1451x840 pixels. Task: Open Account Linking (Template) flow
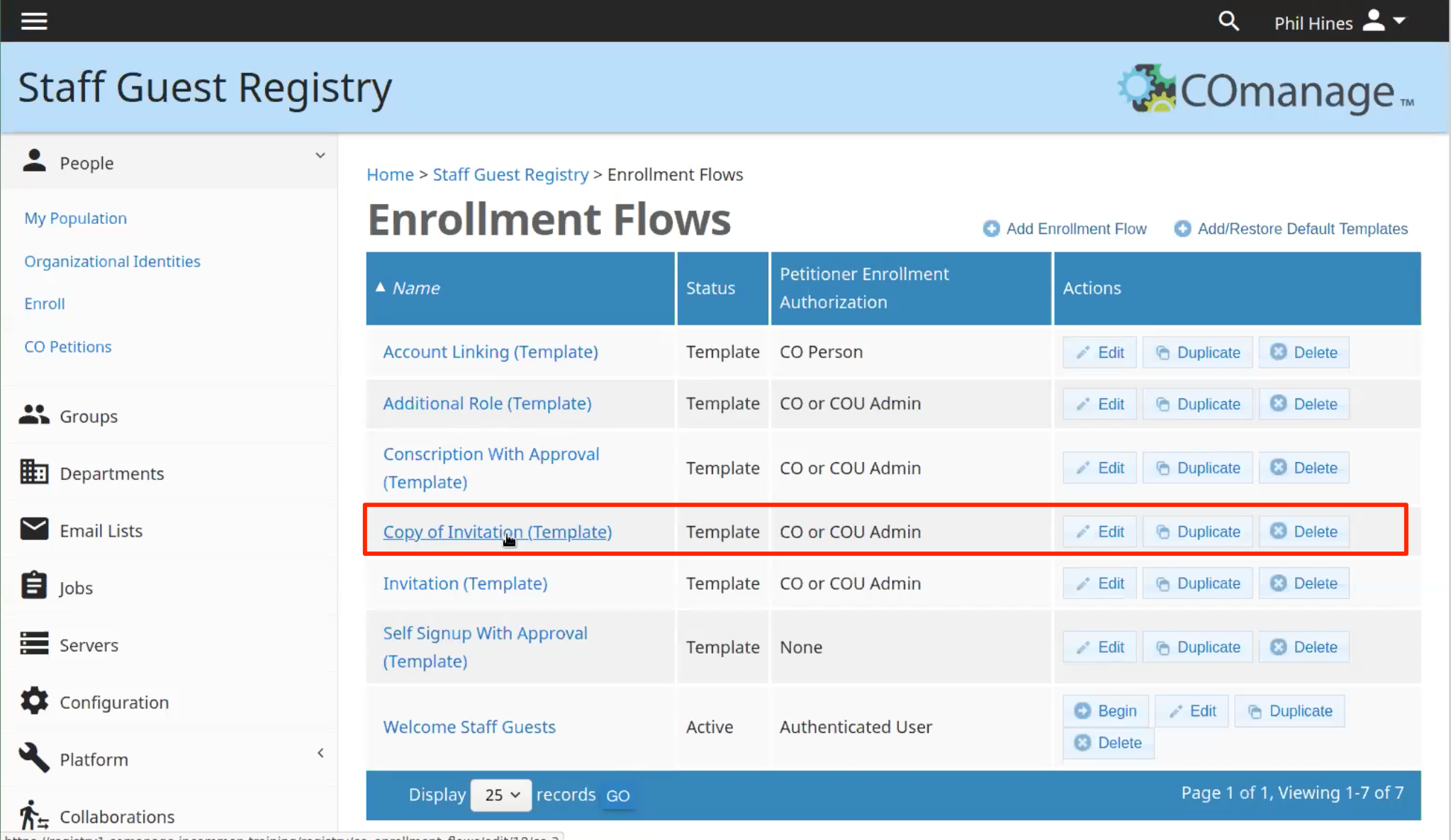click(x=491, y=352)
